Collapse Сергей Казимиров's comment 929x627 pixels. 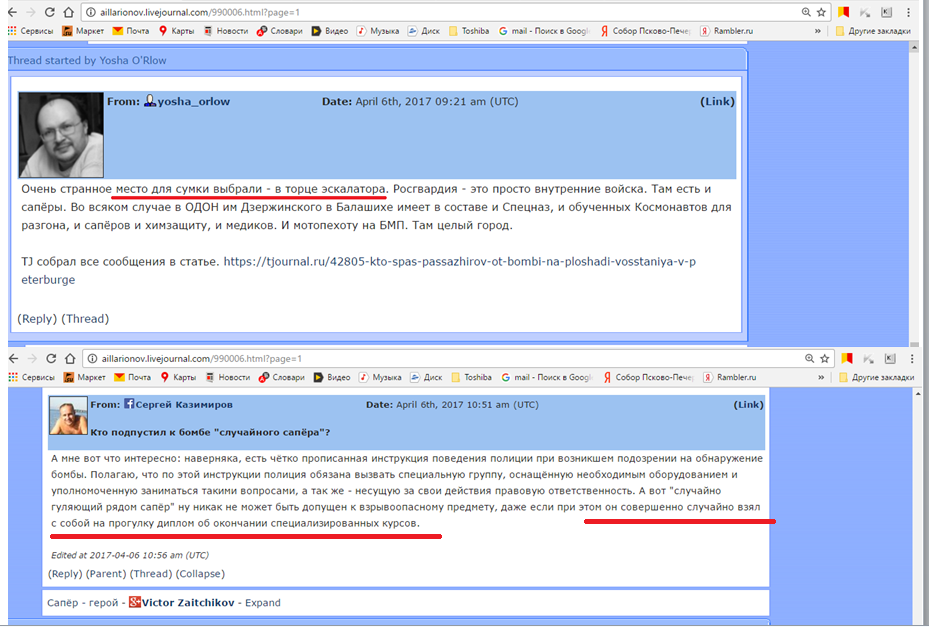[200, 574]
